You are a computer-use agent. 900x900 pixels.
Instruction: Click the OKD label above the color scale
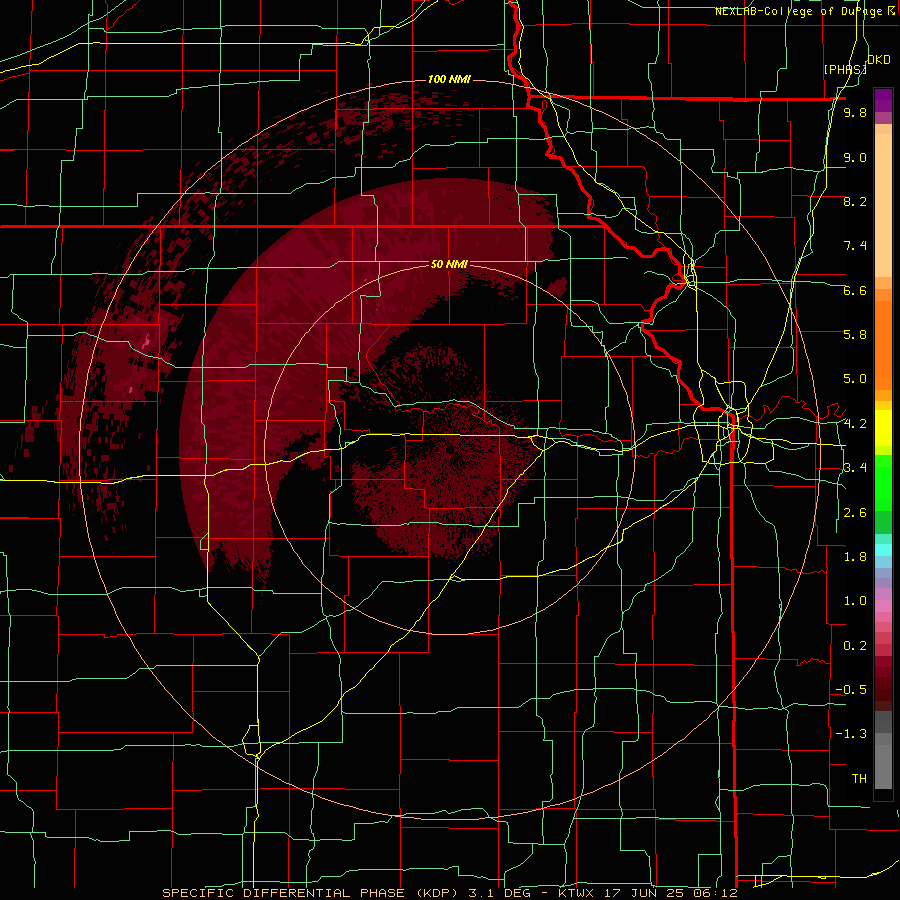(878, 60)
